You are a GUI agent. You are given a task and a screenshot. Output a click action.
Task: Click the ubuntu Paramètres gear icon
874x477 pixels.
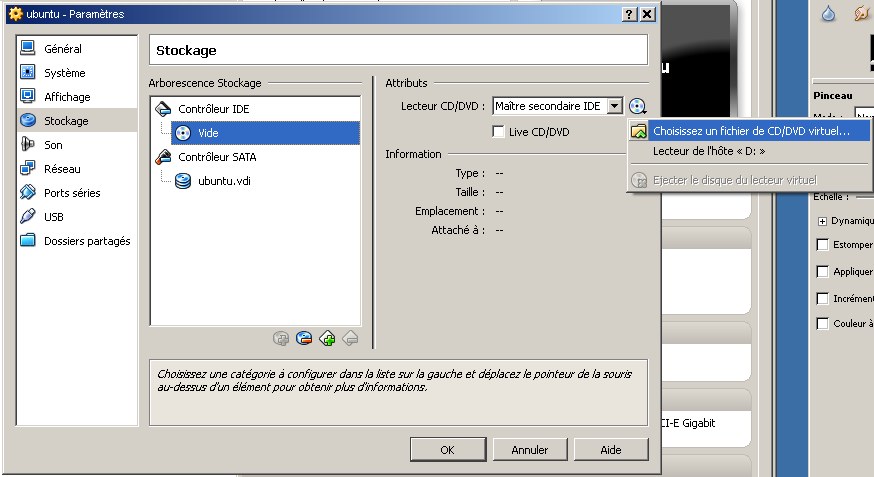point(16,14)
